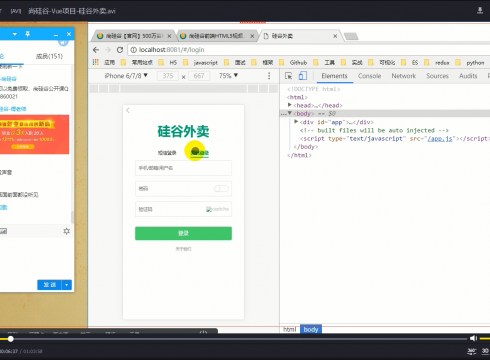This screenshot has width=490, height=360.
Task: Reload the localhost page
Action: (120, 50)
